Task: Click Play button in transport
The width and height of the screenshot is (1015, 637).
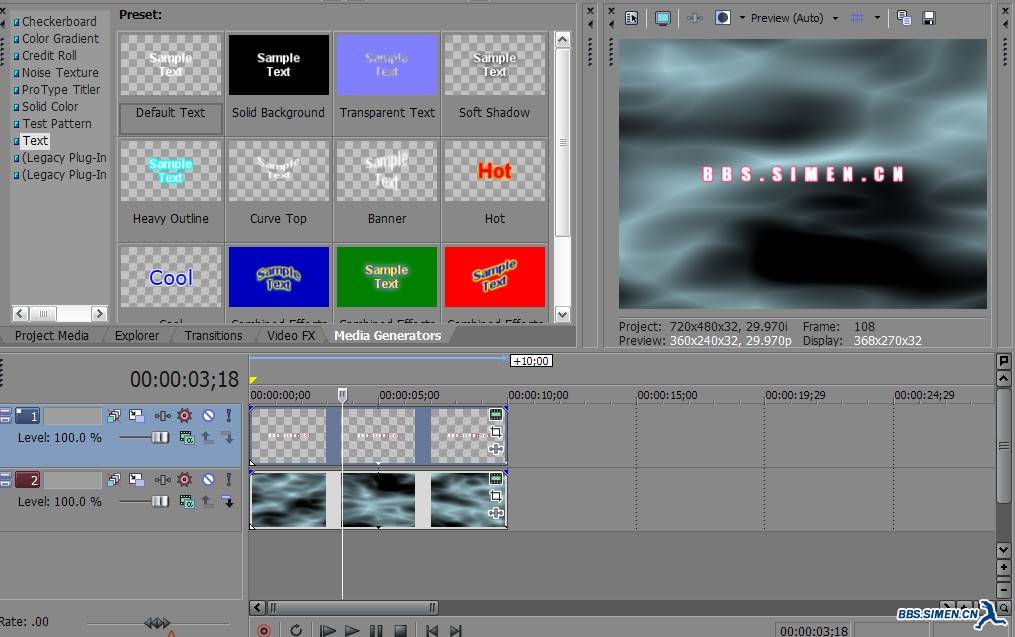Action: 351,630
